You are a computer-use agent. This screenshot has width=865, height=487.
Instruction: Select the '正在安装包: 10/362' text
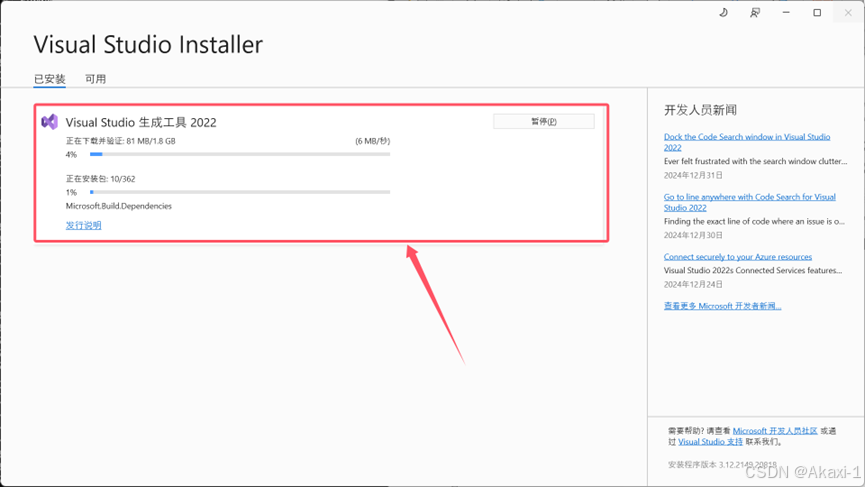click(100, 179)
